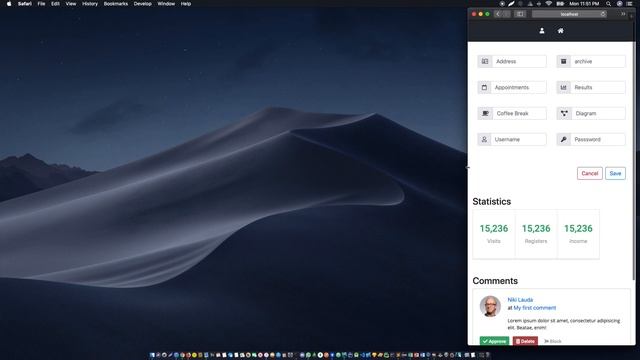This screenshot has height=360, width=640.
Task: Click the bar chart icon beside Results
Action: click(x=564, y=87)
